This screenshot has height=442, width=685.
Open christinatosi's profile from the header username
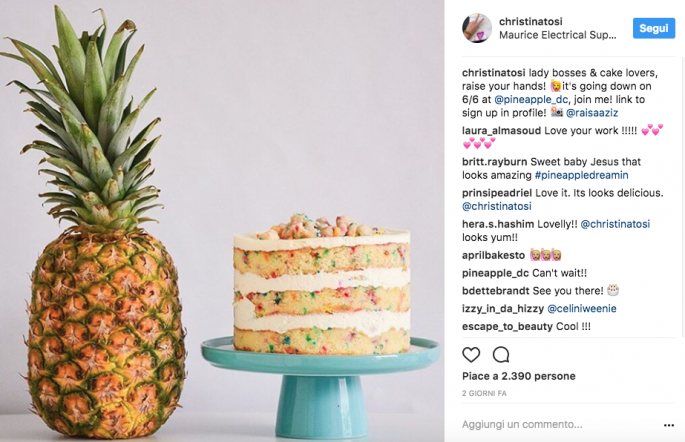tap(530, 22)
